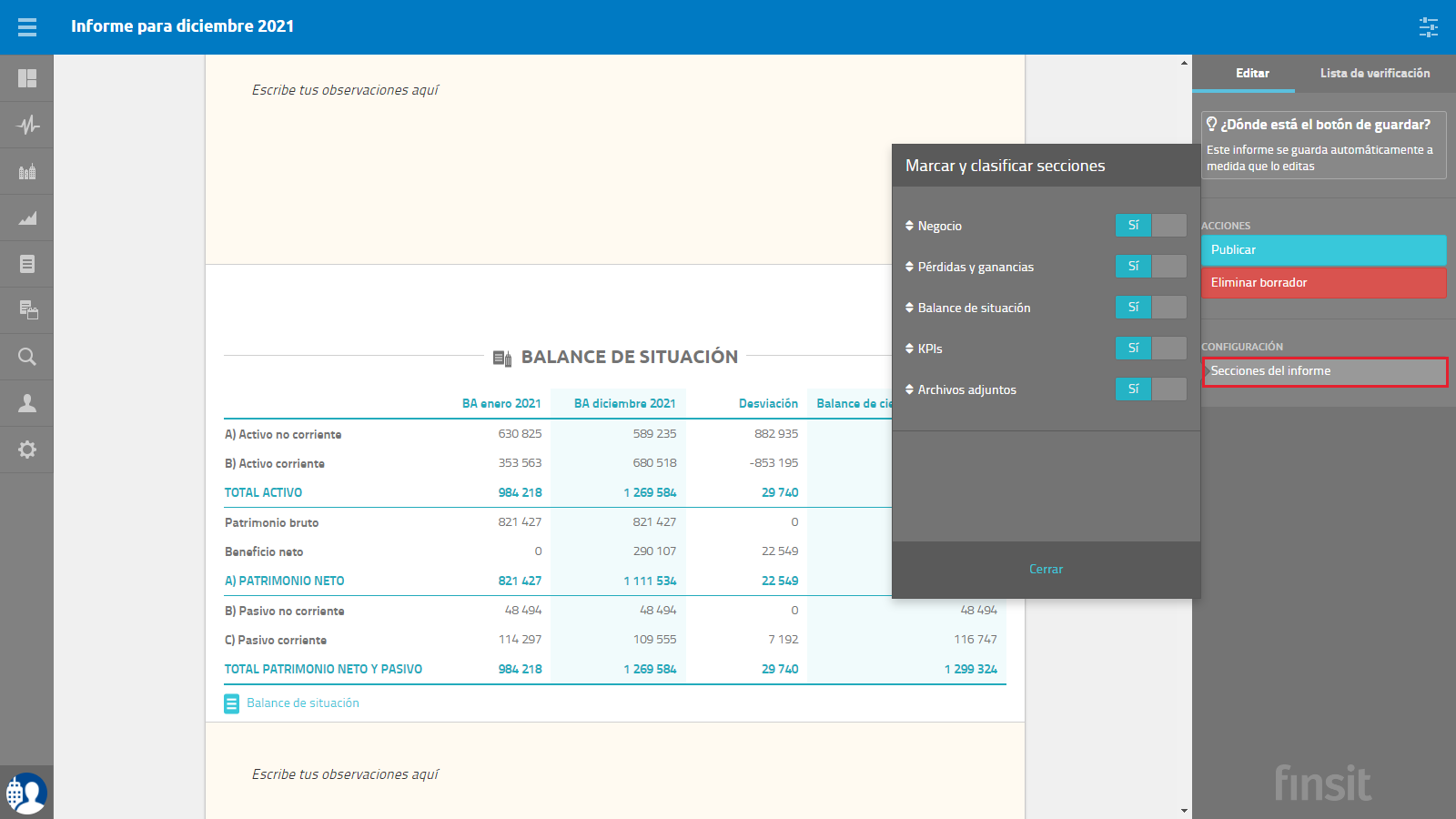Toggle the Balance de situación switch

(x=1151, y=307)
